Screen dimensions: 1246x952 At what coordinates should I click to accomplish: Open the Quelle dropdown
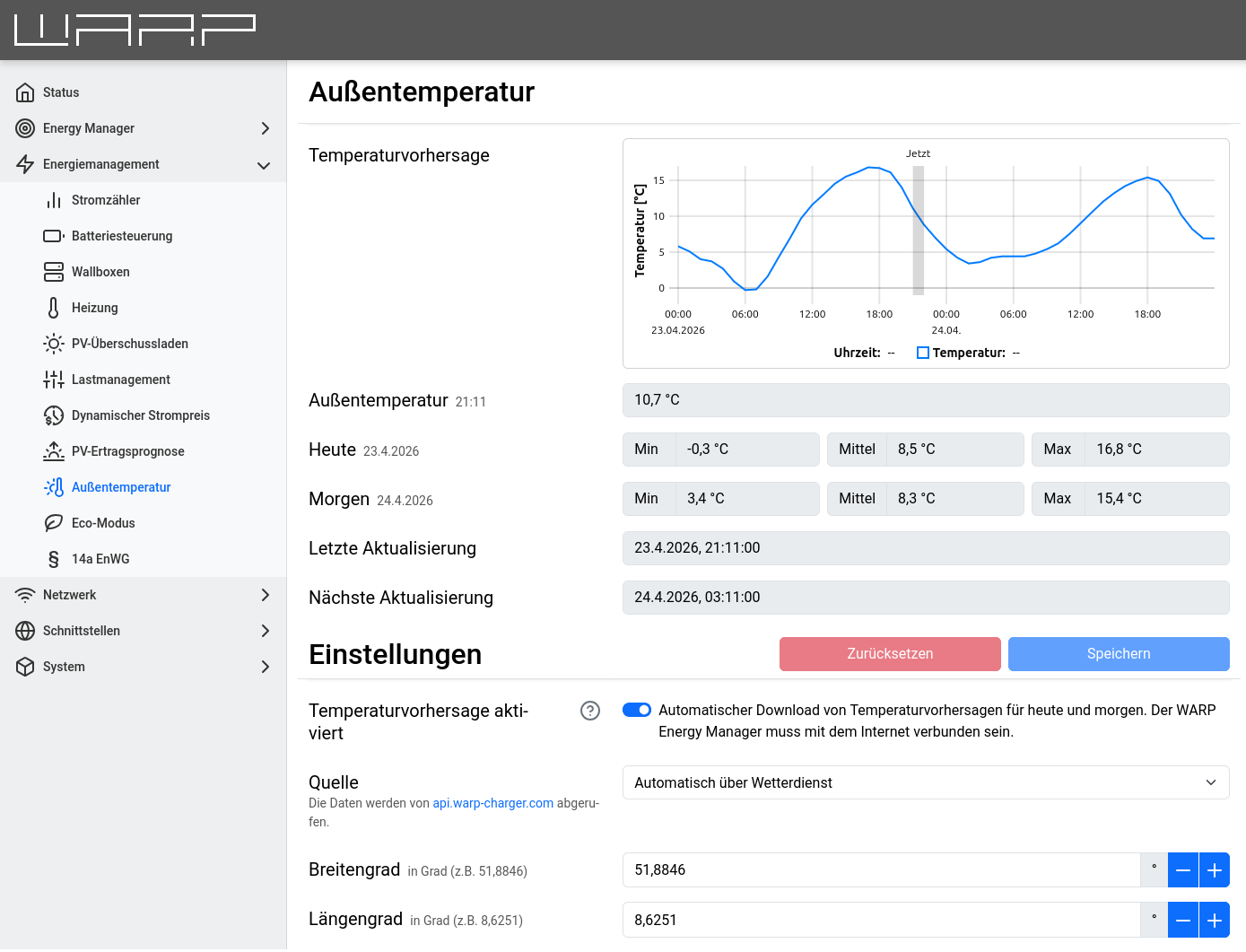tap(925, 782)
